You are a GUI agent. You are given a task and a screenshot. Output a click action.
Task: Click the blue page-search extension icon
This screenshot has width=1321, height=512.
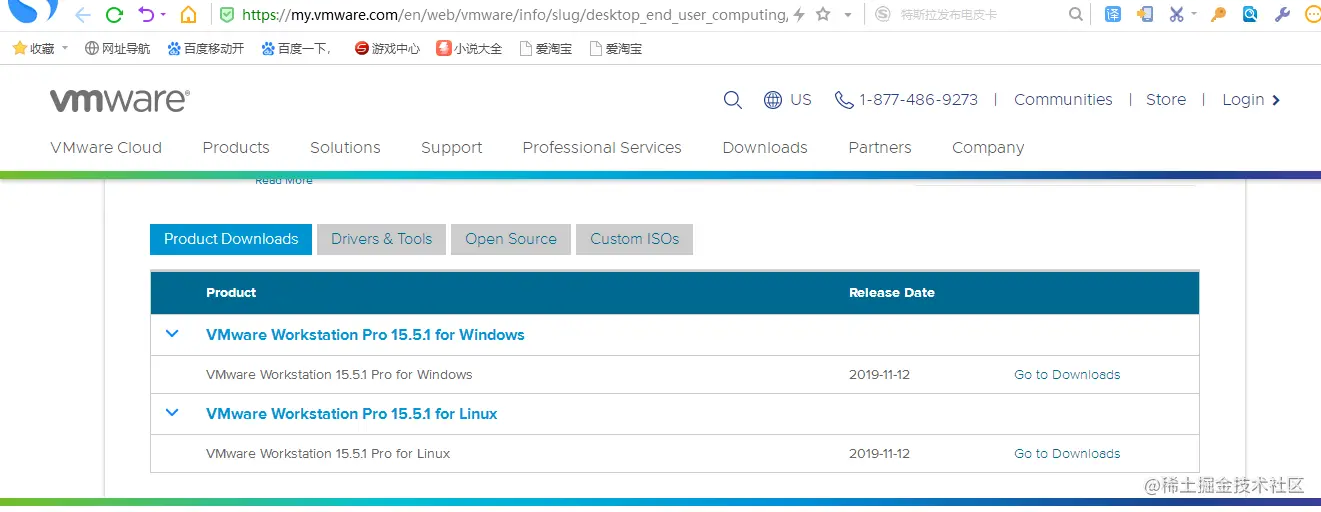1250,15
